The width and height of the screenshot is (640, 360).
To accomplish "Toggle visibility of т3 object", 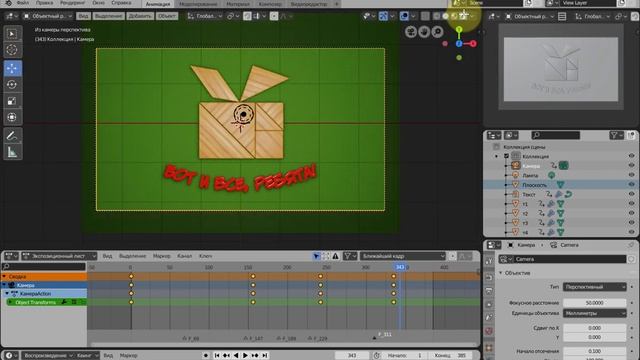I will pos(631,223).
